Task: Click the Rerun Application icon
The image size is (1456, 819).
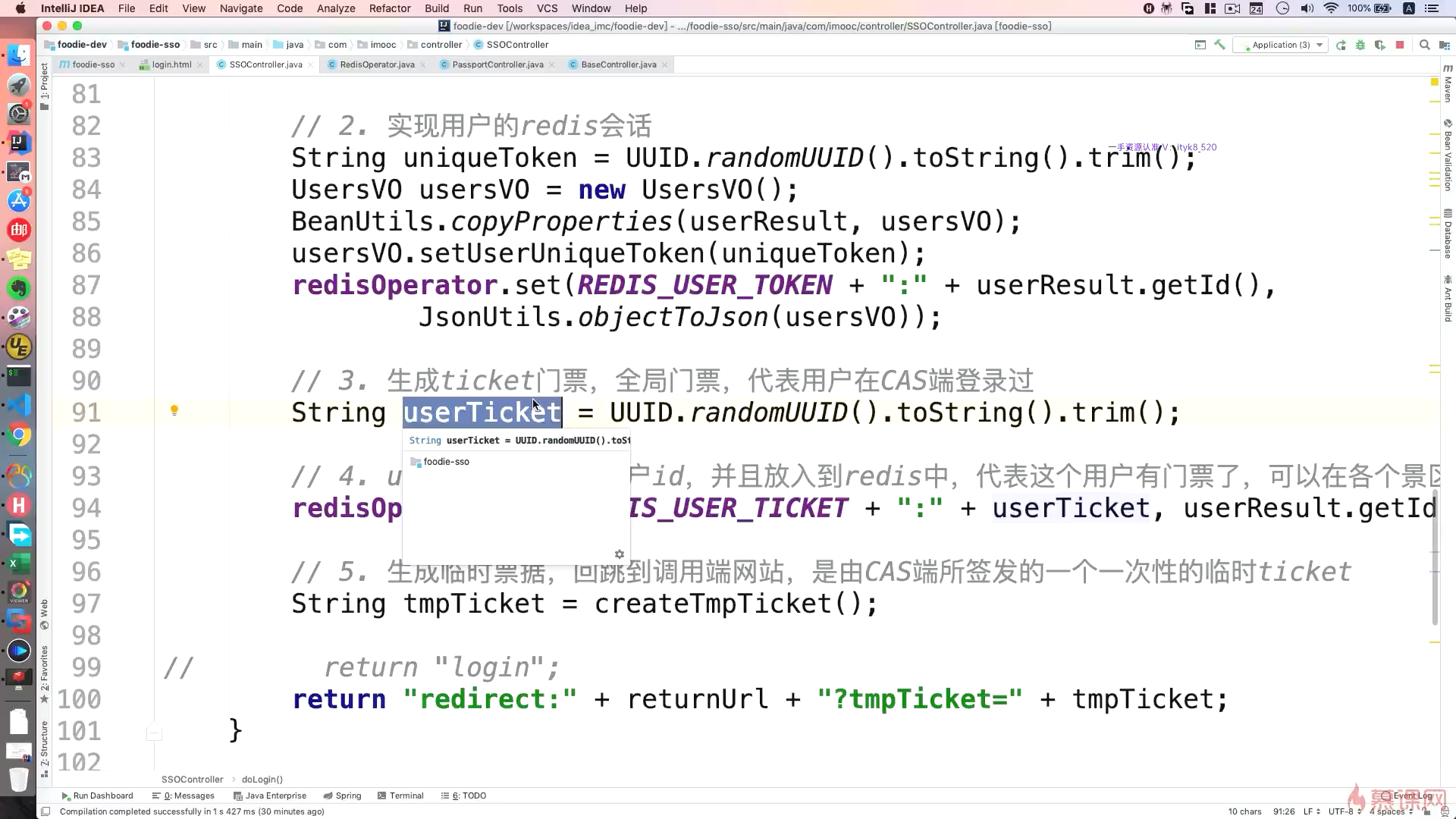Action: pos(1341,45)
